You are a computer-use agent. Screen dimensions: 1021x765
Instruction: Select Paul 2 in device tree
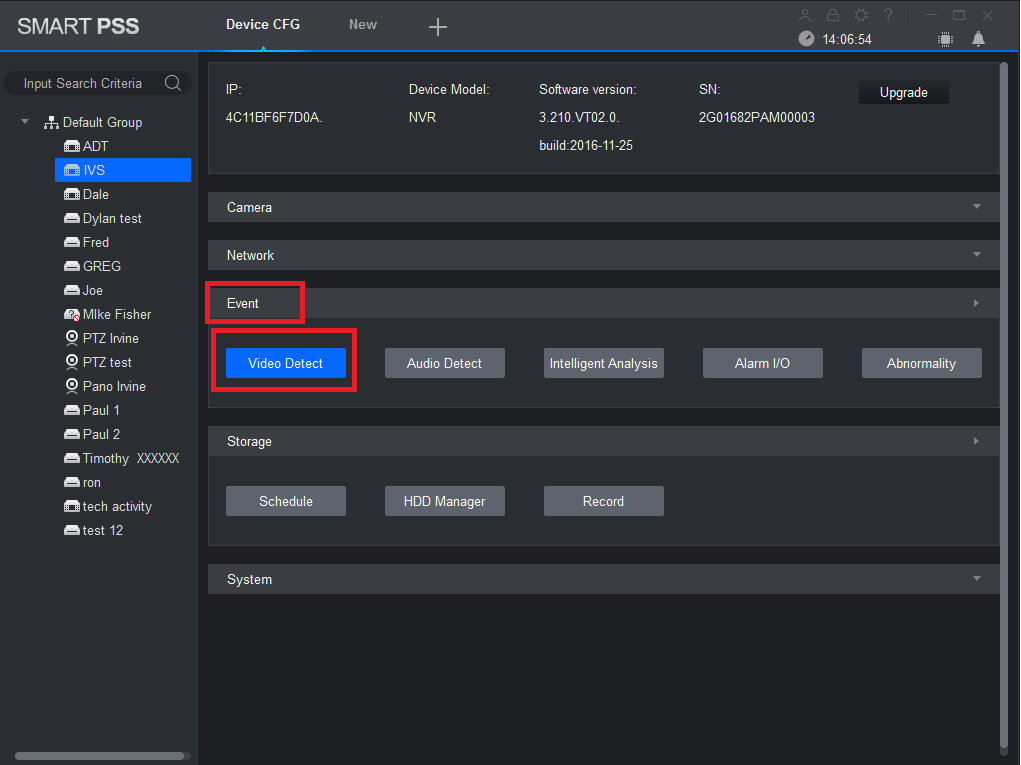[x=101, y=434]
